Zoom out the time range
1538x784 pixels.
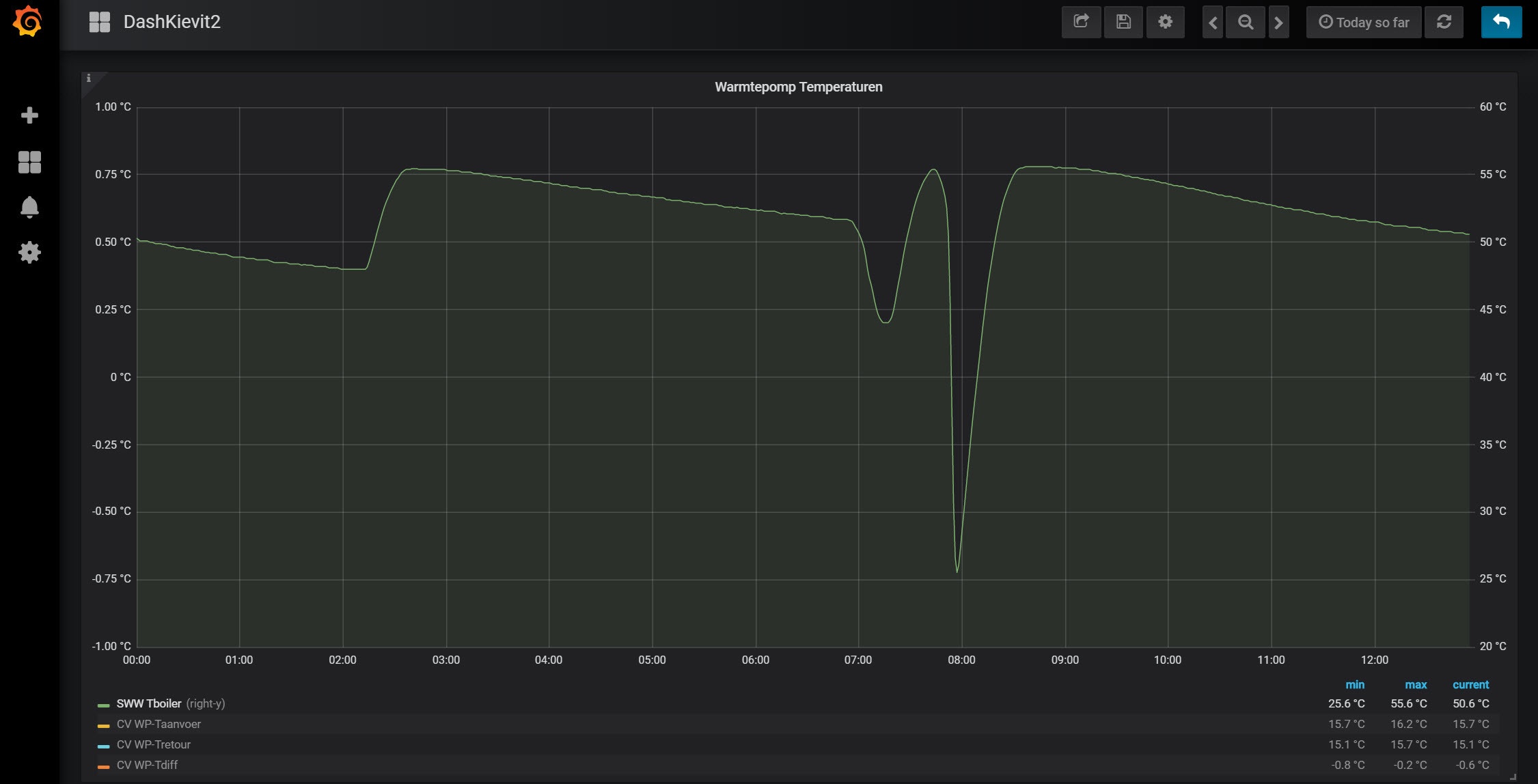pyautogui.click(x=1245, y=22)
